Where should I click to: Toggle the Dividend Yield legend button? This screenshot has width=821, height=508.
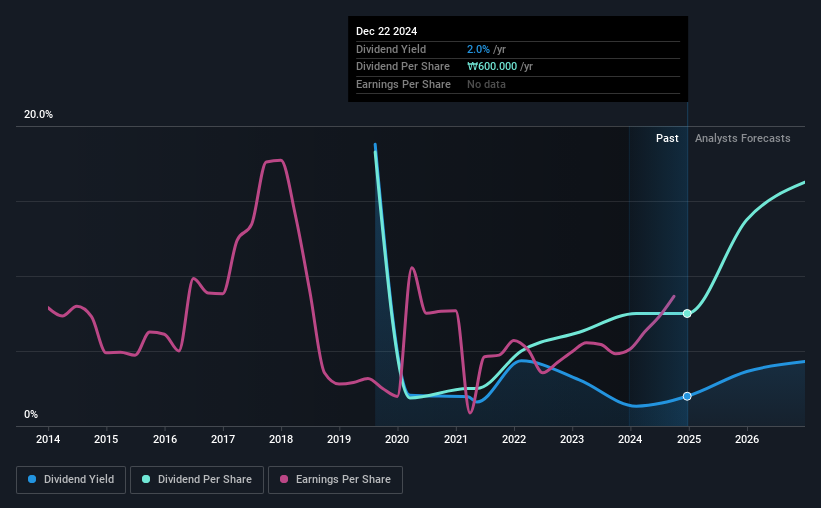pos(71,480)
